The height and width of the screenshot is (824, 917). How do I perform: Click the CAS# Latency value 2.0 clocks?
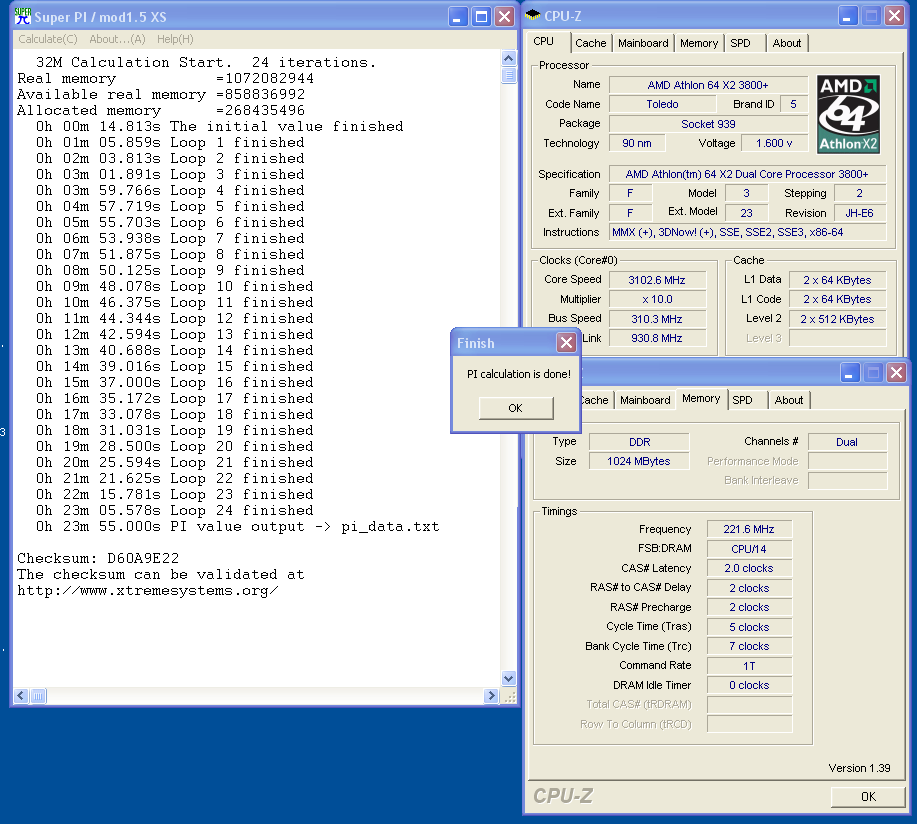pos(749,568)
